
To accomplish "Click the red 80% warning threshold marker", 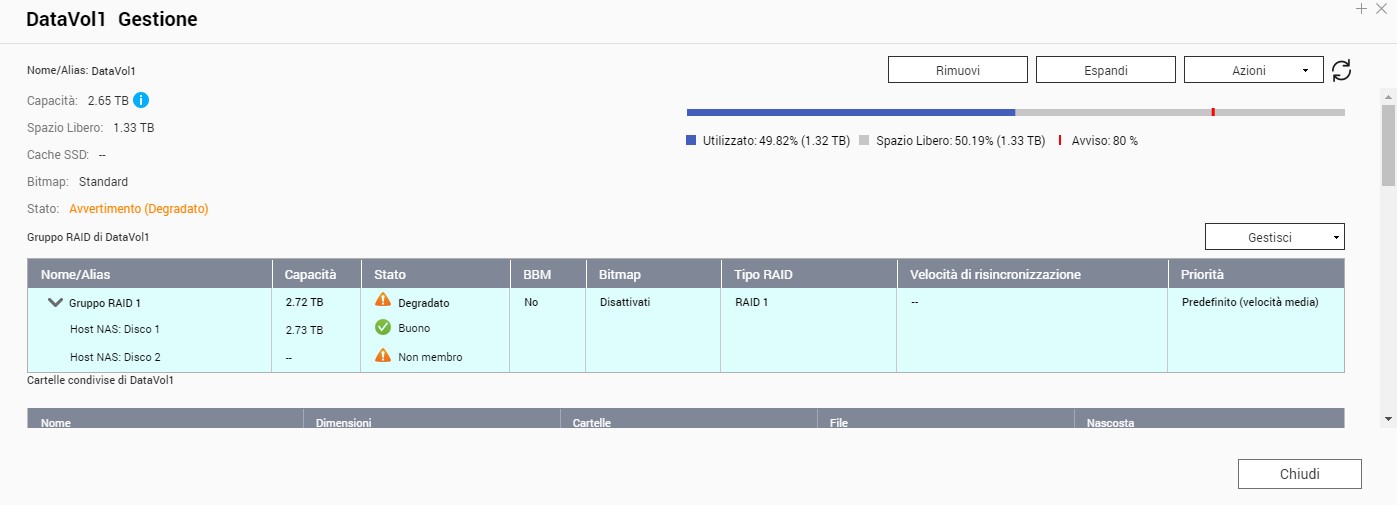I will pyautogui.click(x=1212, y=112).
